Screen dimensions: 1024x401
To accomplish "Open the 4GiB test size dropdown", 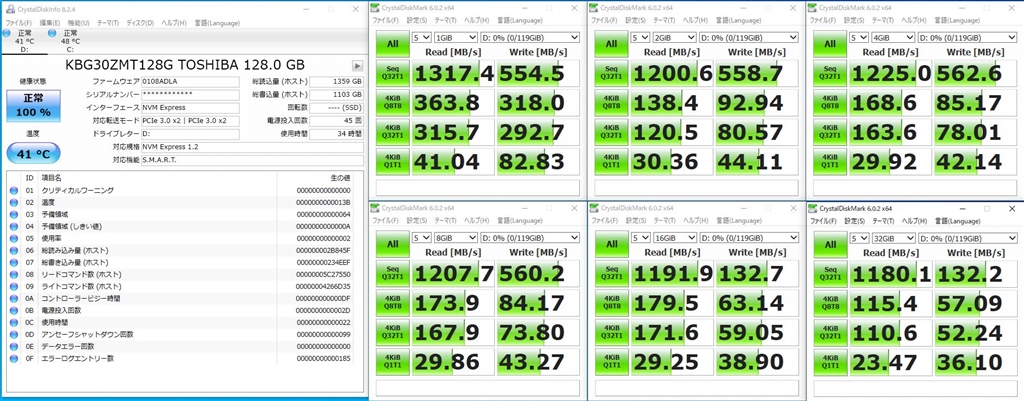I will tap(893, 37).
